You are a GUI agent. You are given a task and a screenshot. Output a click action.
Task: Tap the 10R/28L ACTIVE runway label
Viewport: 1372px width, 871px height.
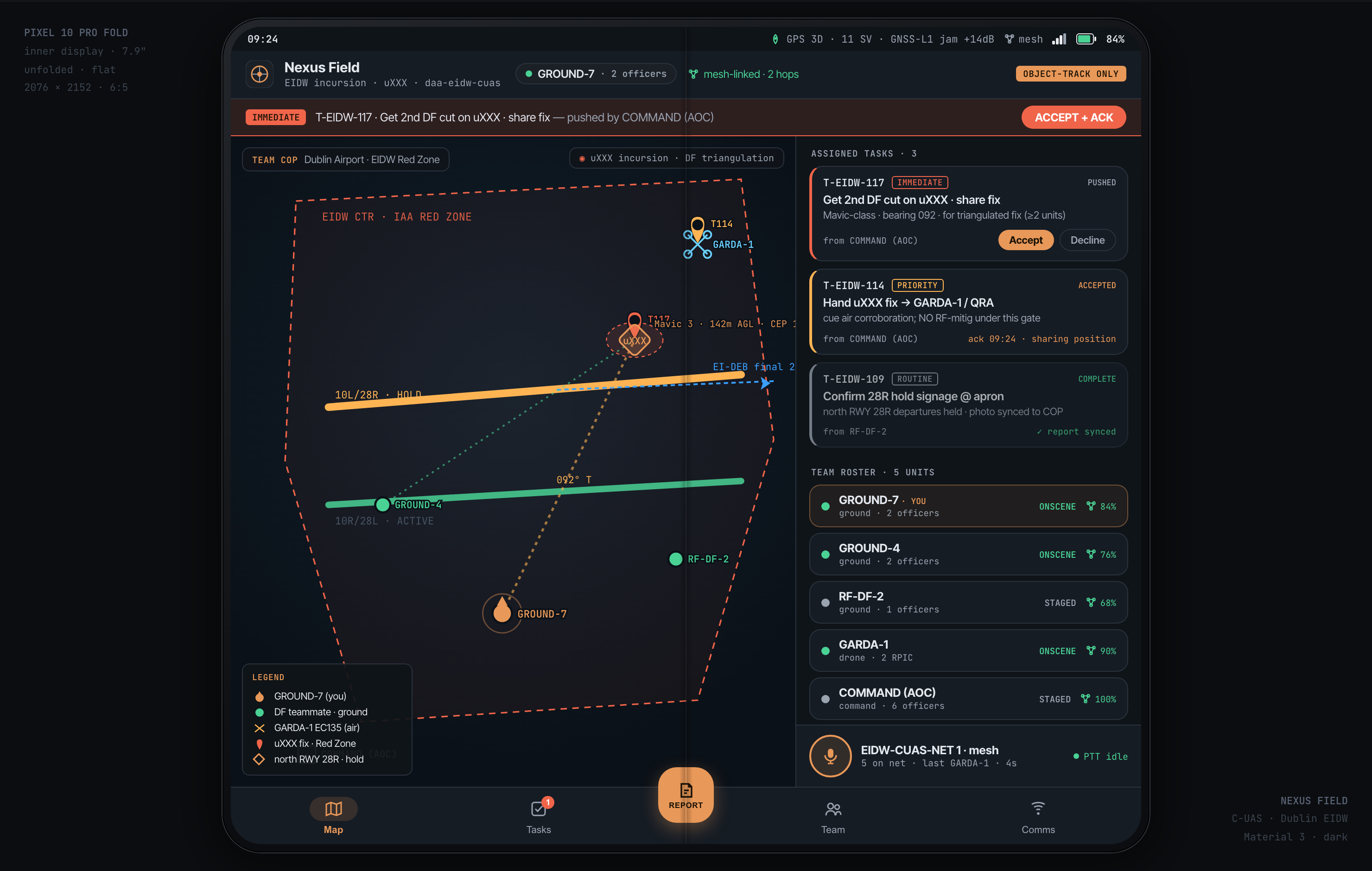[x=384, y=521]
